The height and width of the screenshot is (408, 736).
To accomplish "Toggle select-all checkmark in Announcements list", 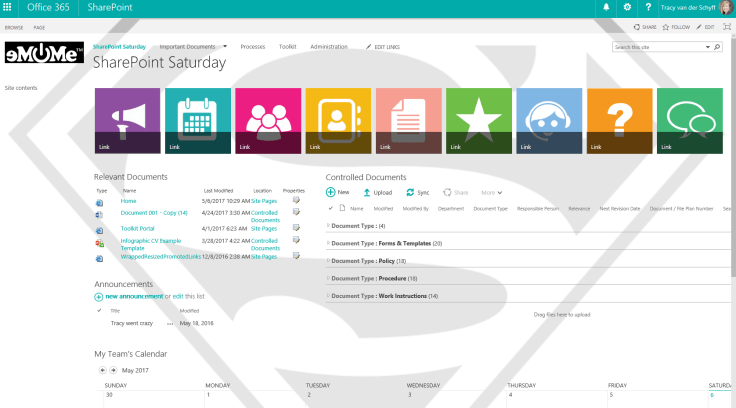I will (x=98, y=311).
